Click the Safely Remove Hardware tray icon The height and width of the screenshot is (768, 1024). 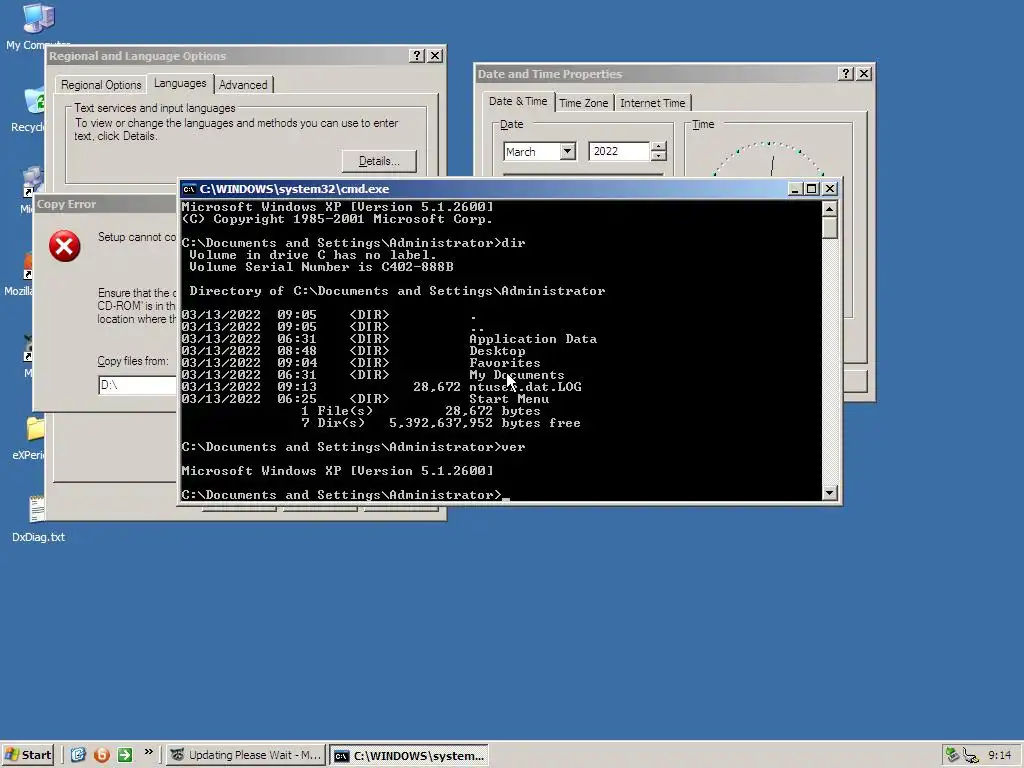(x=952, y=755)
